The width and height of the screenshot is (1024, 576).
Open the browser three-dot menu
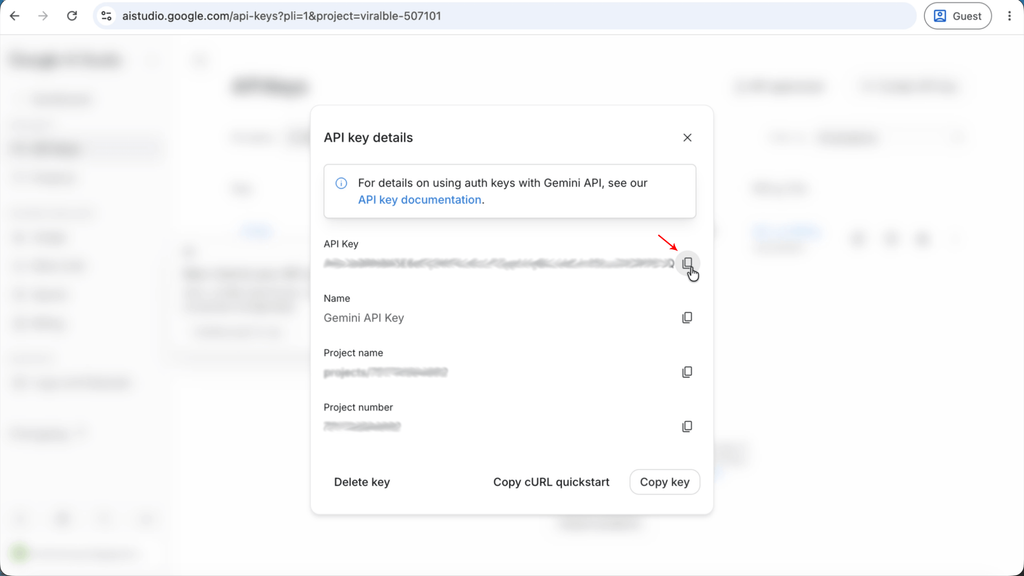tap(1009, 16)
